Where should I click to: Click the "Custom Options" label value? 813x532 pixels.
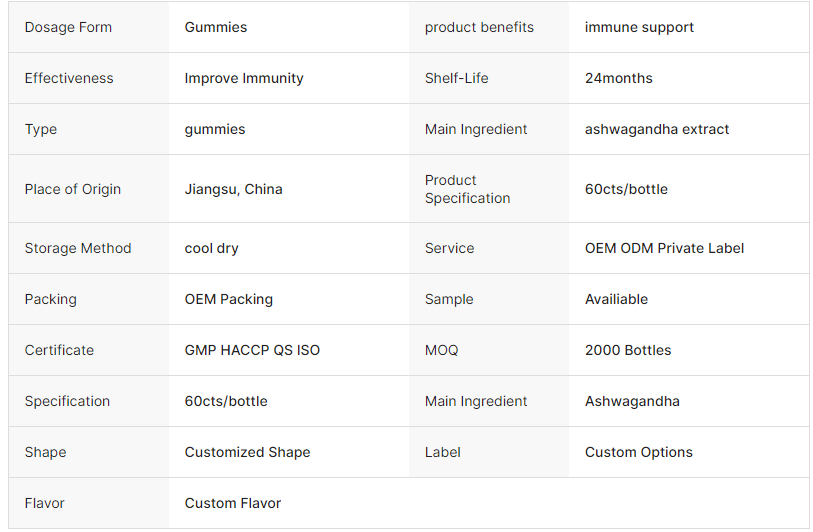[638, 452]
